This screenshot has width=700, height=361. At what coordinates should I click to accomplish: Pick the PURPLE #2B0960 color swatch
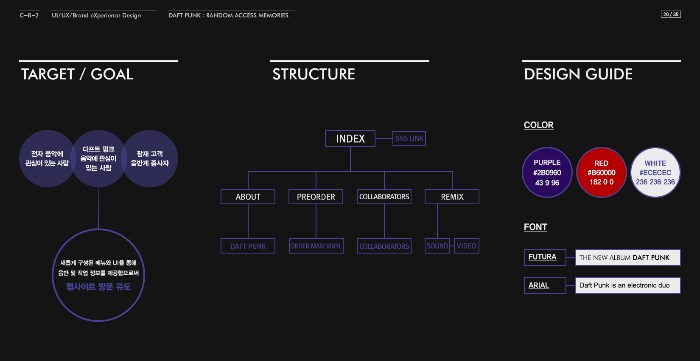pyautogui.click(x=547, y=172)
